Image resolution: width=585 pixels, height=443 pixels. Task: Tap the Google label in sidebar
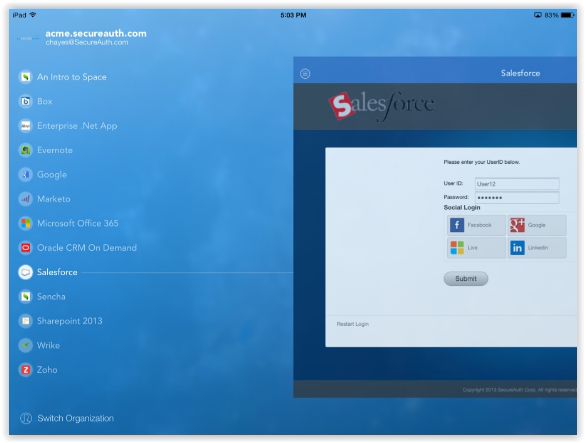coord(52,175)
